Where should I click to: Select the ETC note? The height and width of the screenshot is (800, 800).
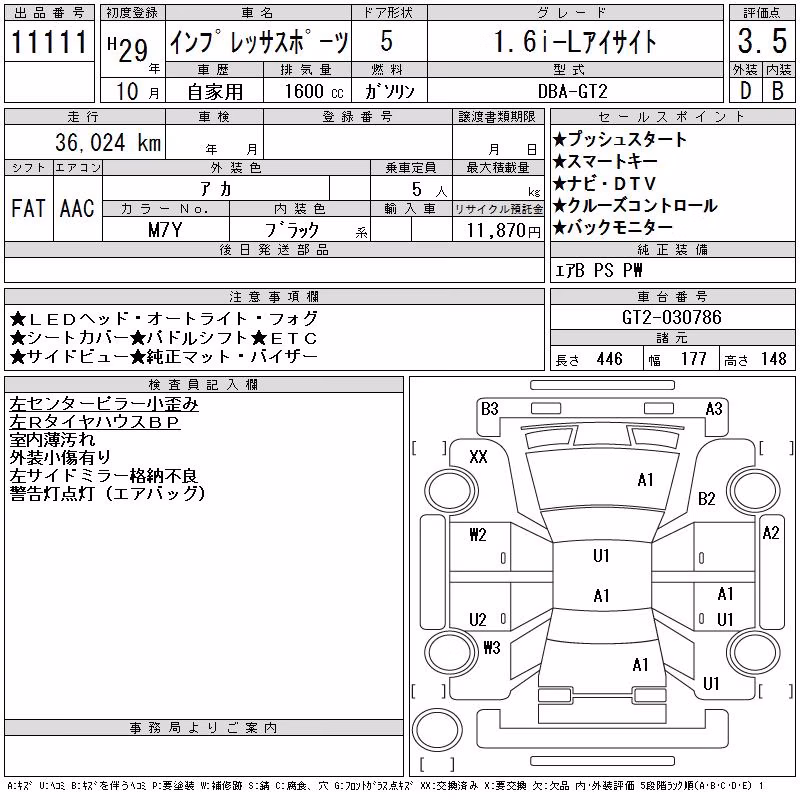click(x=284, y=338)
